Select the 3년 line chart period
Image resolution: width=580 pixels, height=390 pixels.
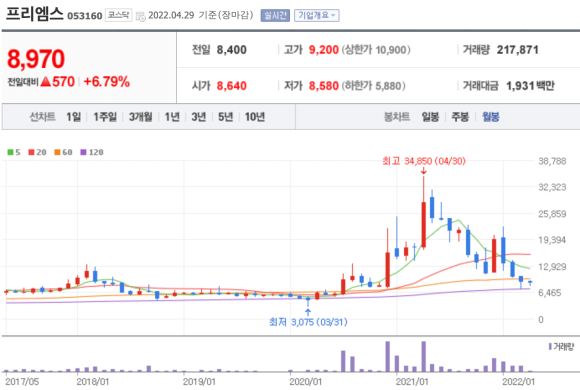tap(199, 117)
